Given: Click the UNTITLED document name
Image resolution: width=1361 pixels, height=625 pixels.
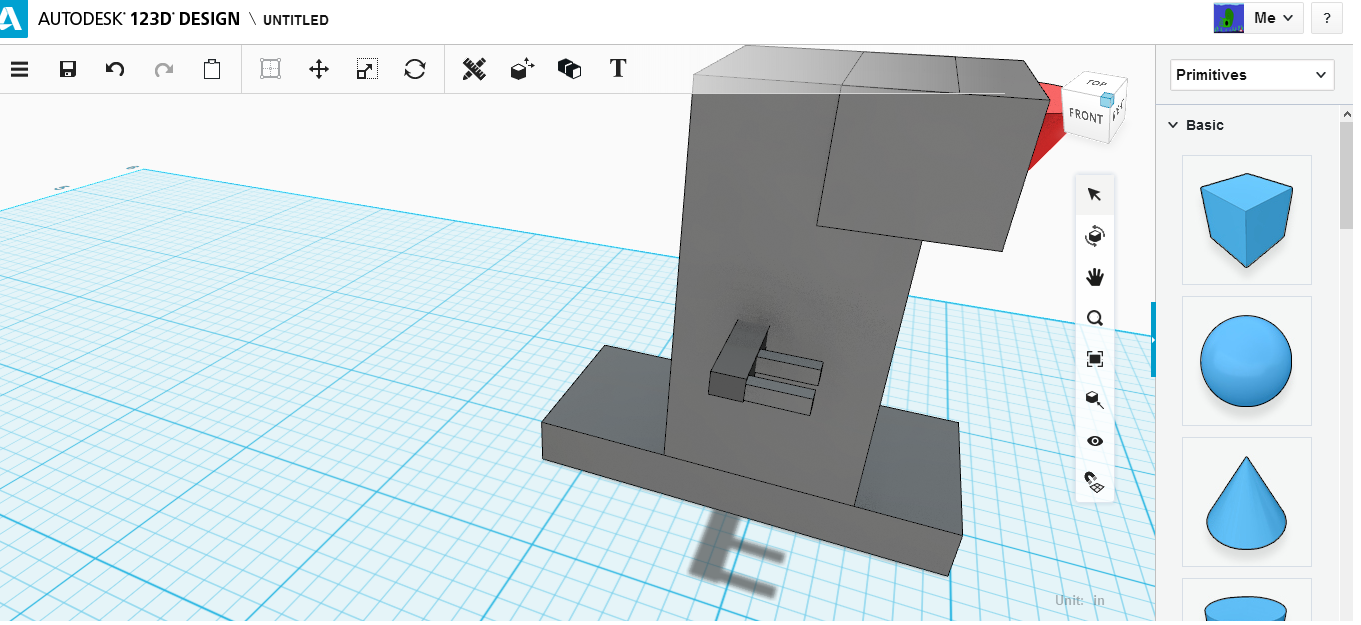Looking at the screenshot, I should point(296,20).
